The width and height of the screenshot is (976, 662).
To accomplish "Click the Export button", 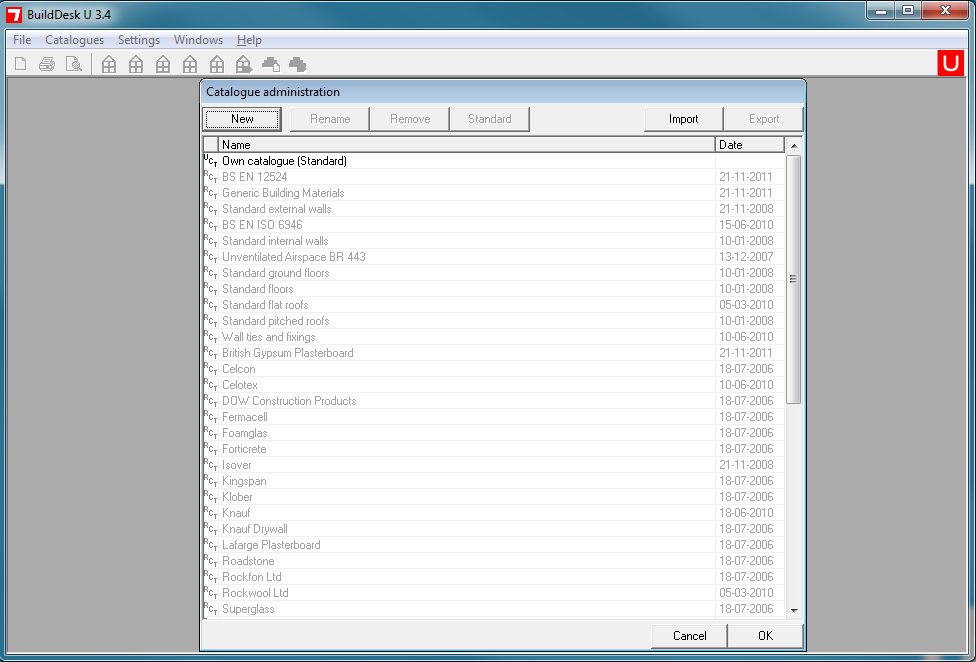I will pos(764,119).
